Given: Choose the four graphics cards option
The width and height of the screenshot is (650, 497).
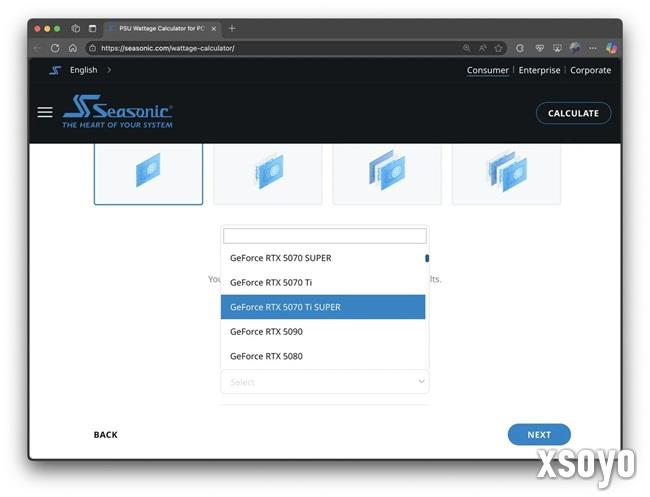Looking at the screenshot, I should tap(506, 173).
